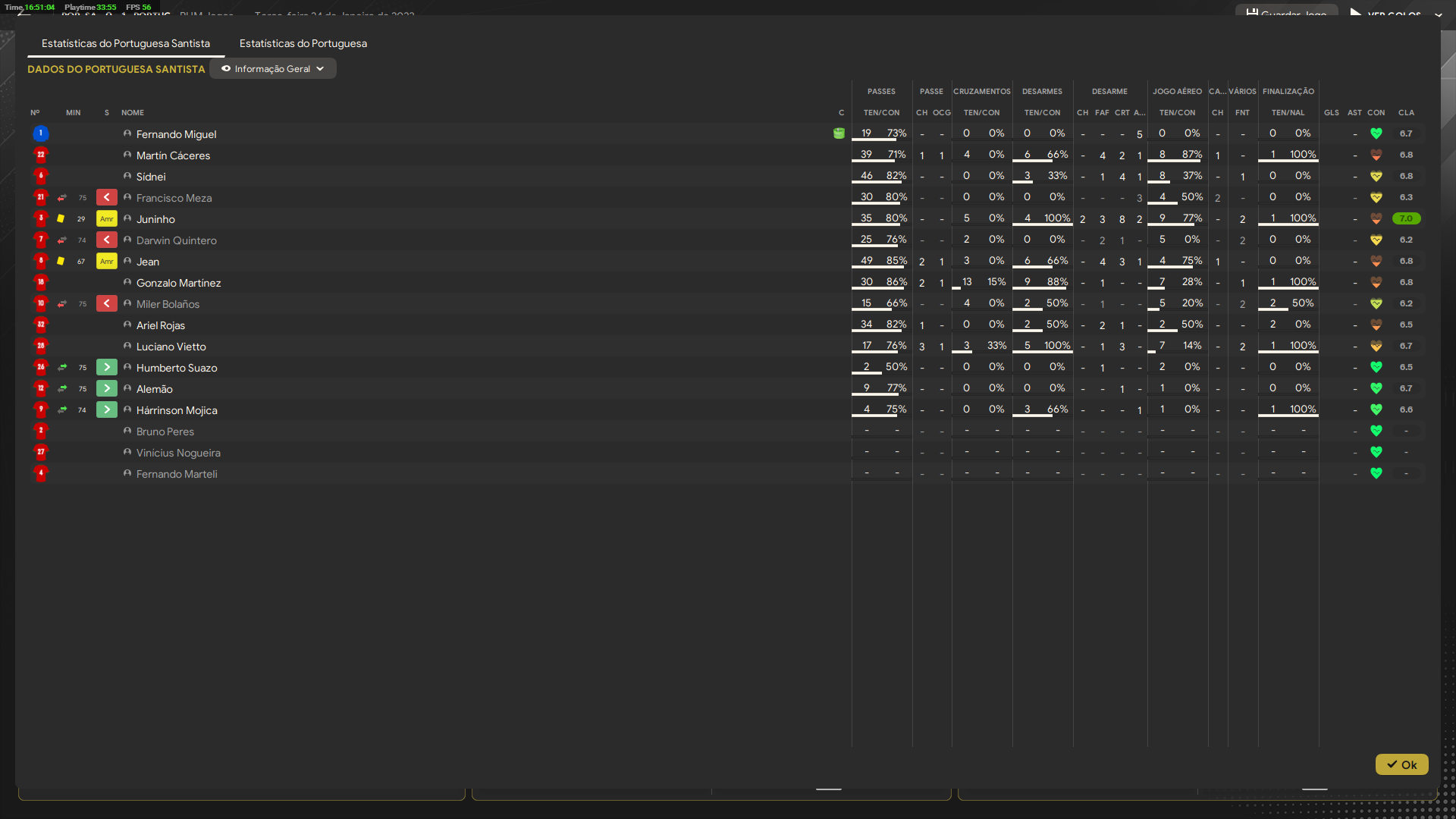Image resolution: width=1456 pixels, height=819 pixels.
Task: Click the person icon beside Bruno Peres
Action: (x=127, y=431)
